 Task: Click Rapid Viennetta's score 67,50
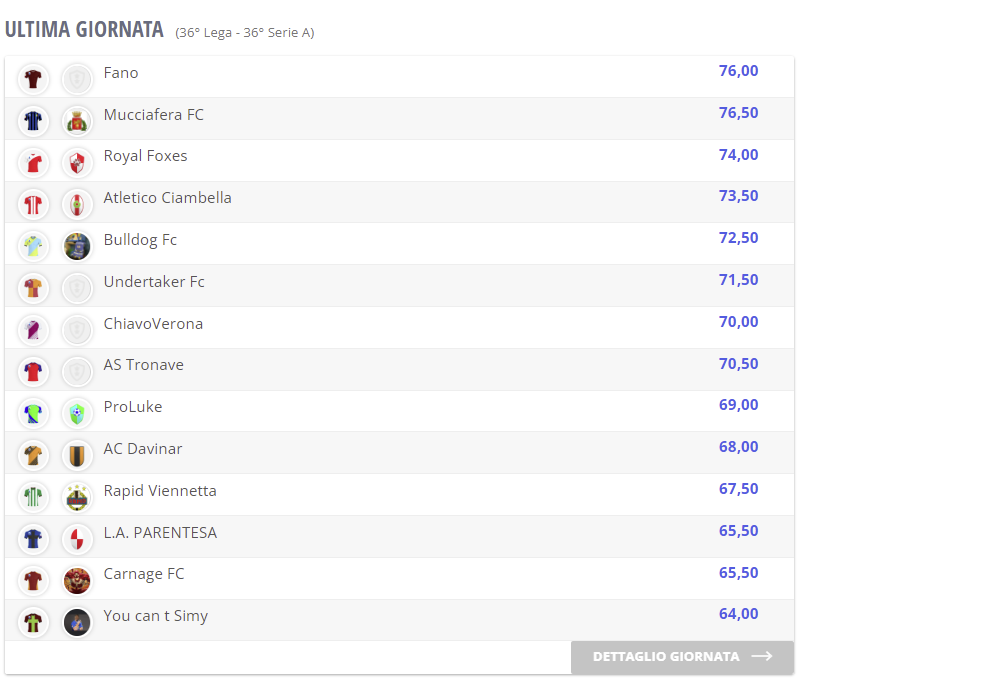738,489
